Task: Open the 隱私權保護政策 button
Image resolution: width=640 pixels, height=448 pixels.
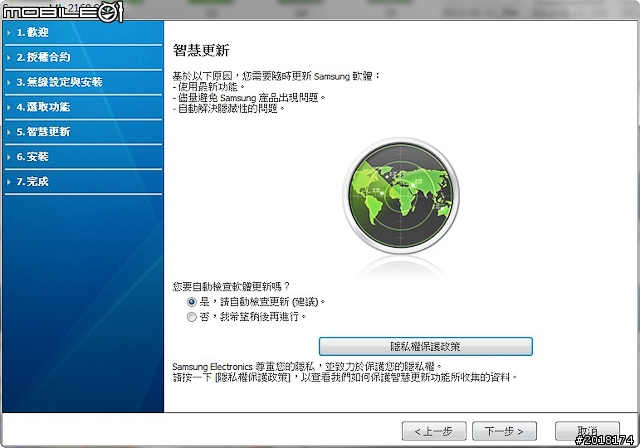Action: tap(426, 346)
